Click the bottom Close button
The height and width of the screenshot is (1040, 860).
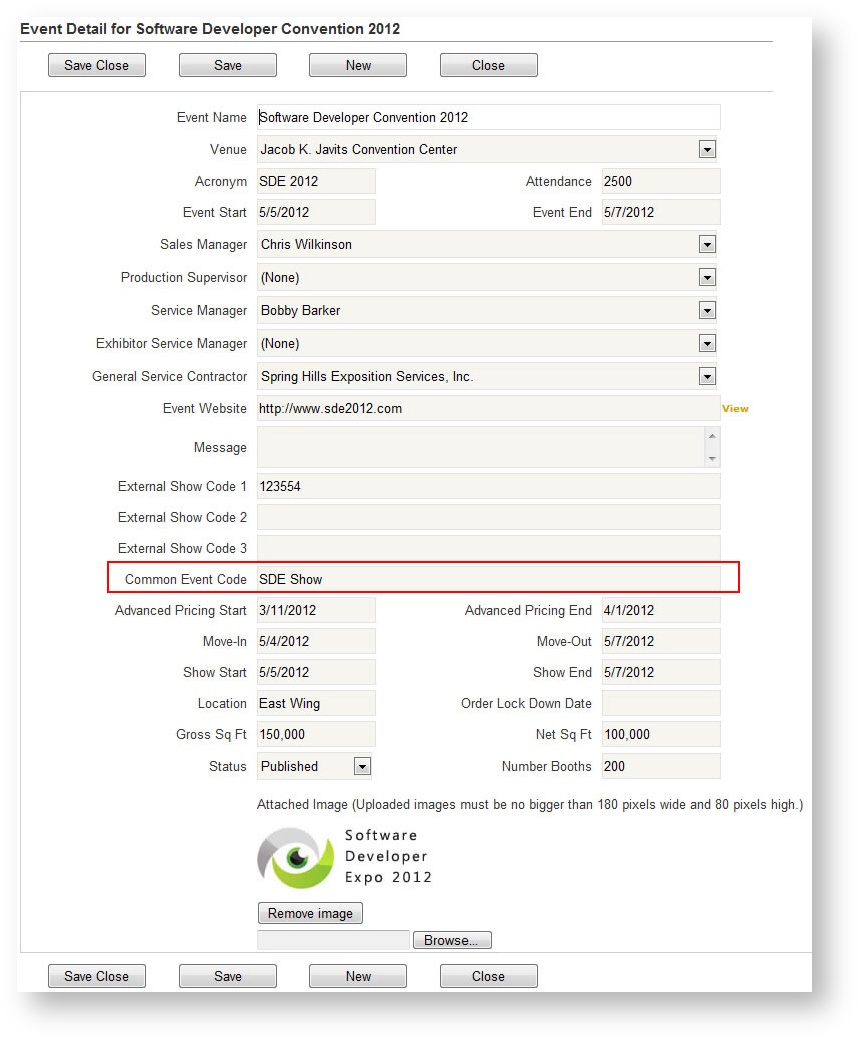[488, 975]
